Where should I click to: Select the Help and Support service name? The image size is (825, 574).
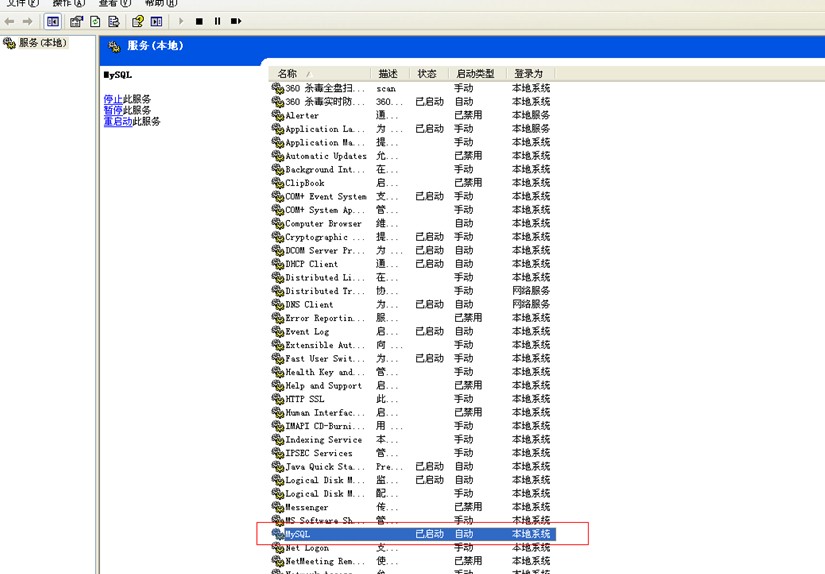click(x=324, y=385)
